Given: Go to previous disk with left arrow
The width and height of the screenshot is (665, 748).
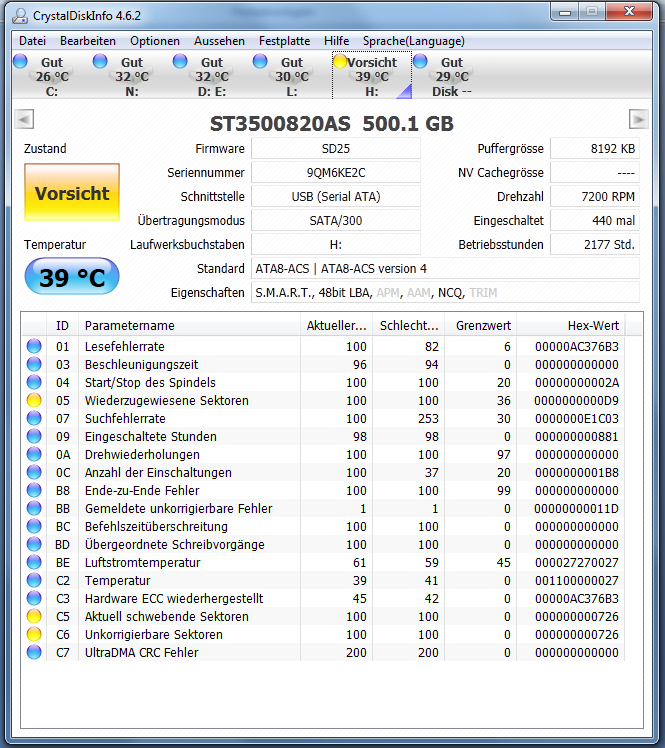Looking at the screenshot, I should tap(24, 119).
